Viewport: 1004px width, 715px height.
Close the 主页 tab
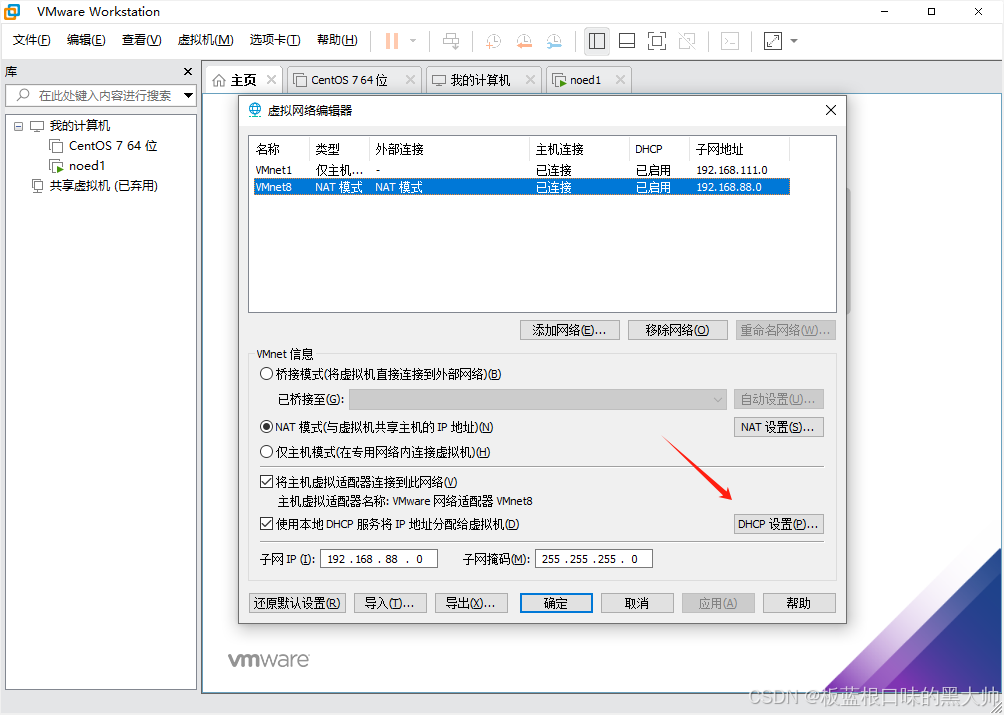pos(271,79)
